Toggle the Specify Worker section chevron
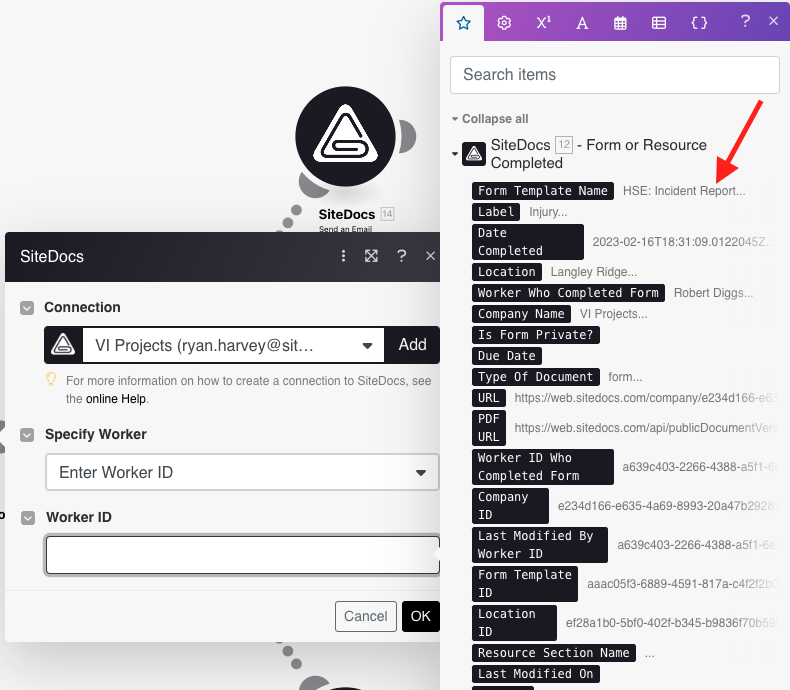Image resolution: width=790 pixels, height=690 pixels. [x=27, y=435]
